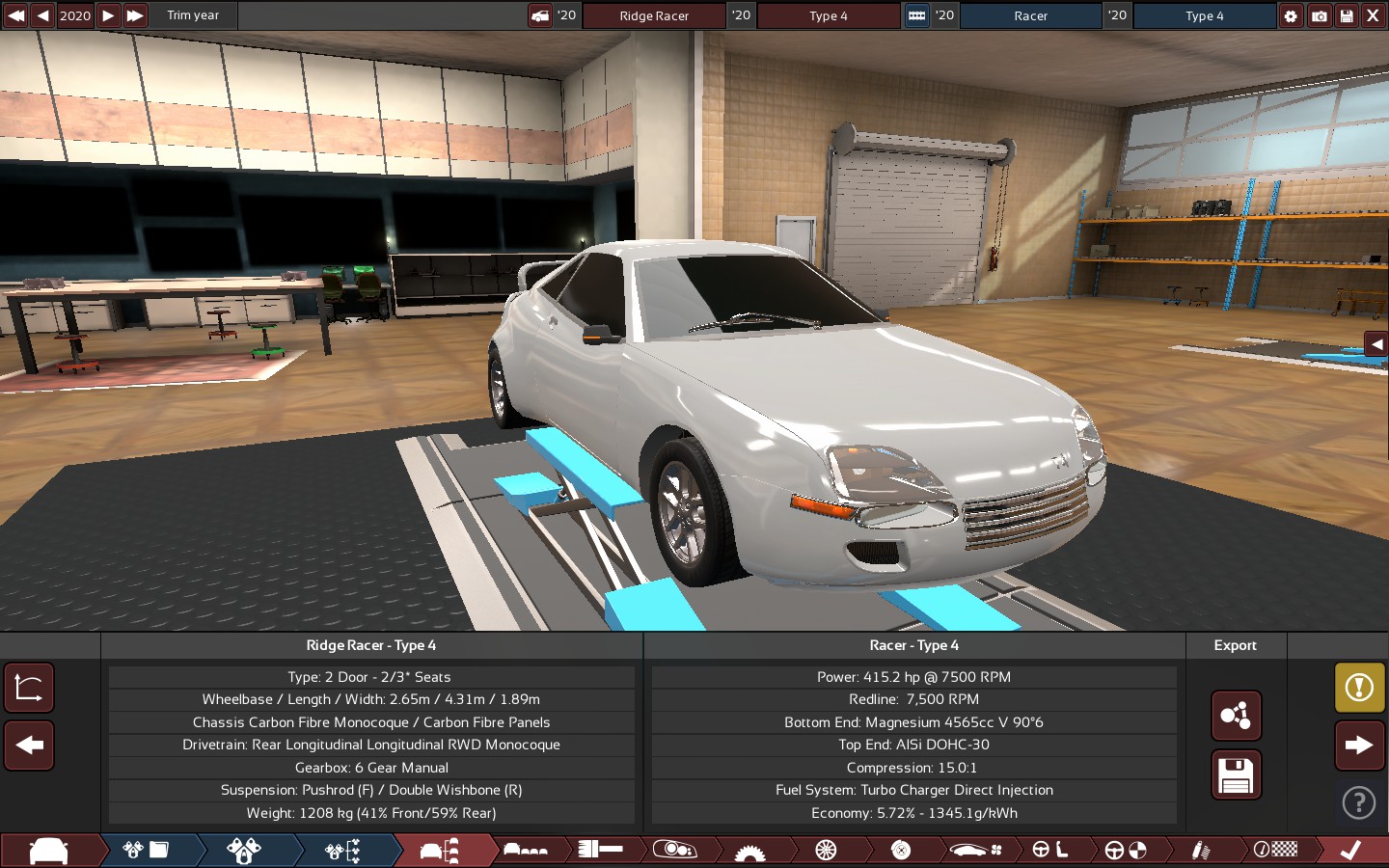
Task: Decrease trim year by one
Action: click(43, 14)
